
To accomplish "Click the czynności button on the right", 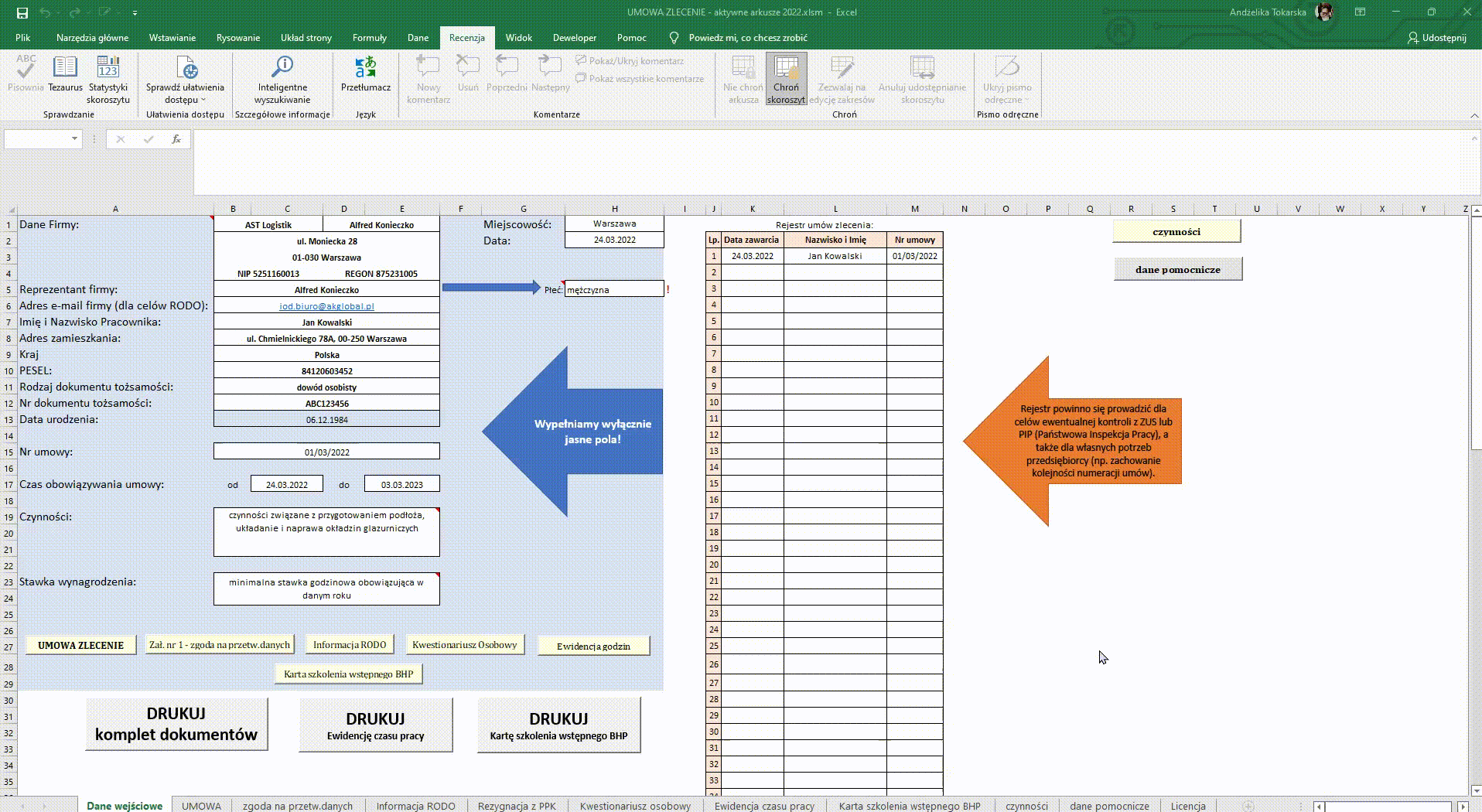I will [x=1176, y=231].
